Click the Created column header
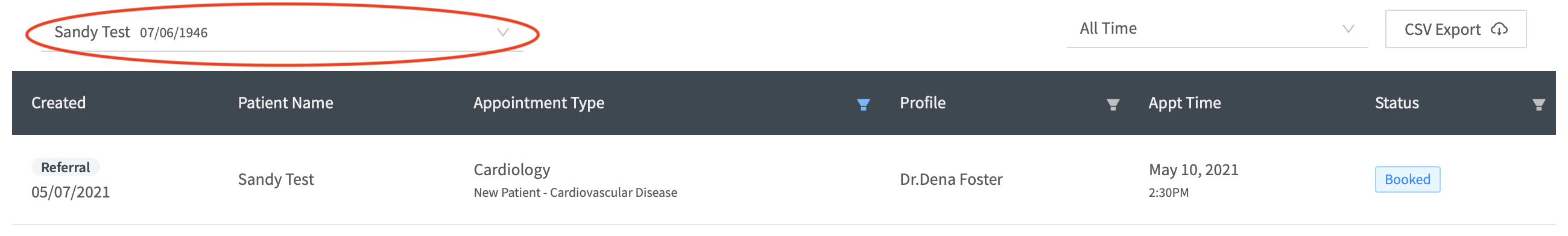 coord(58,103)
